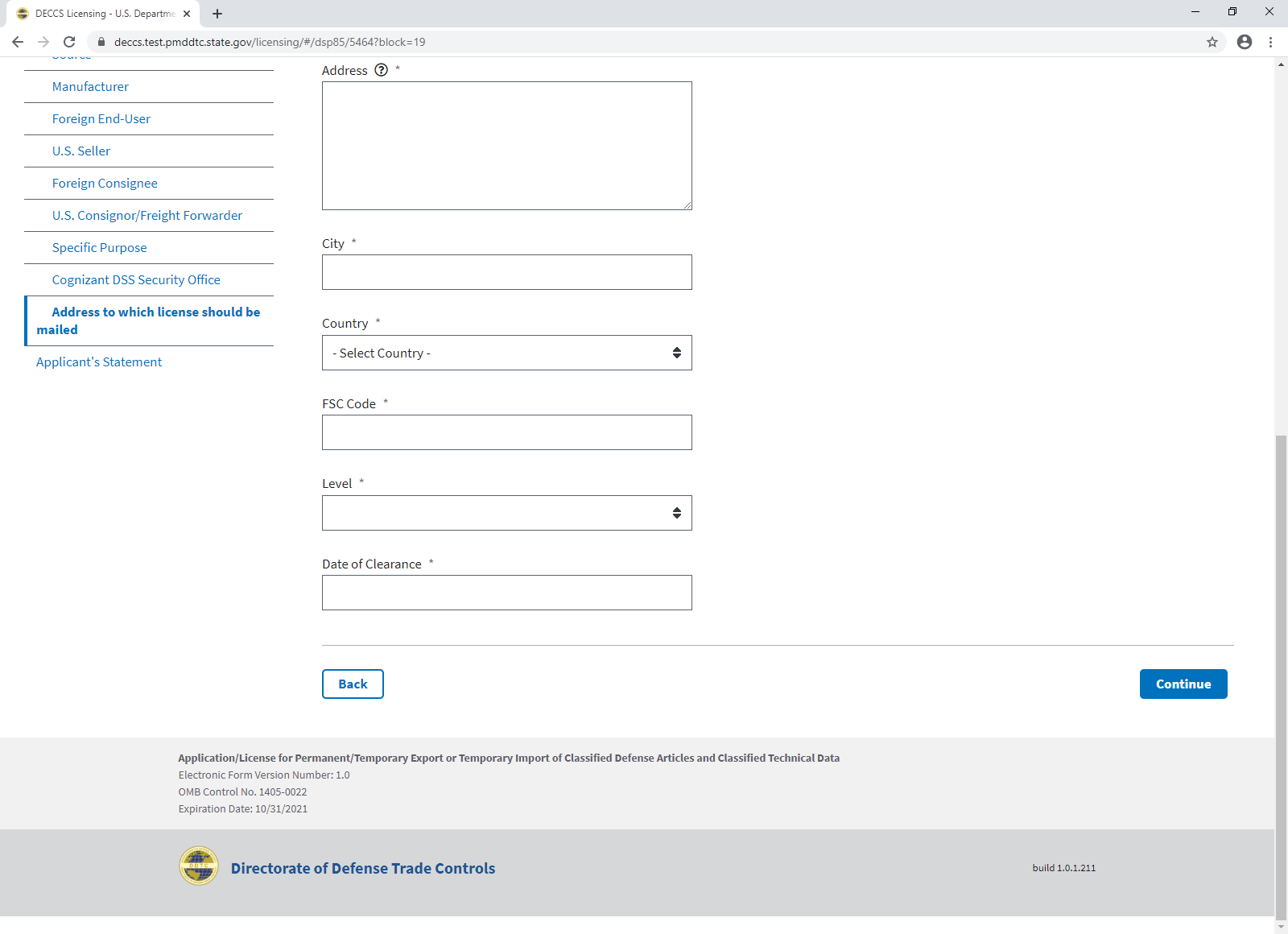
Task: Click into the Address text area
Action: [x=506, y=146]
